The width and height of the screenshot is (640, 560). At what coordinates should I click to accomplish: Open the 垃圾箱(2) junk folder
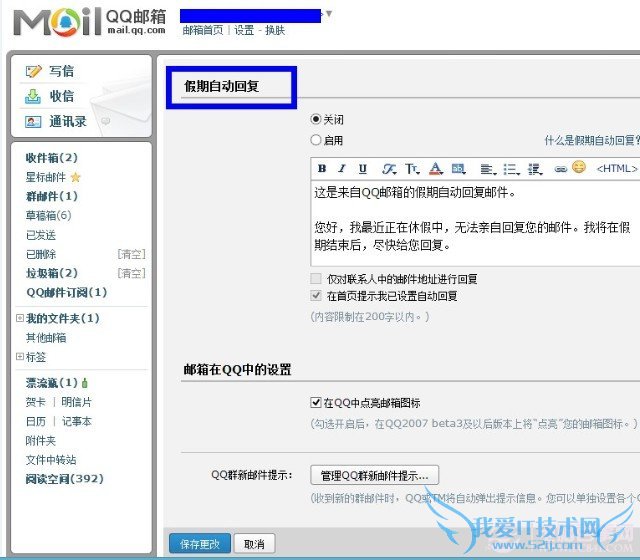[x=51, y=273]
